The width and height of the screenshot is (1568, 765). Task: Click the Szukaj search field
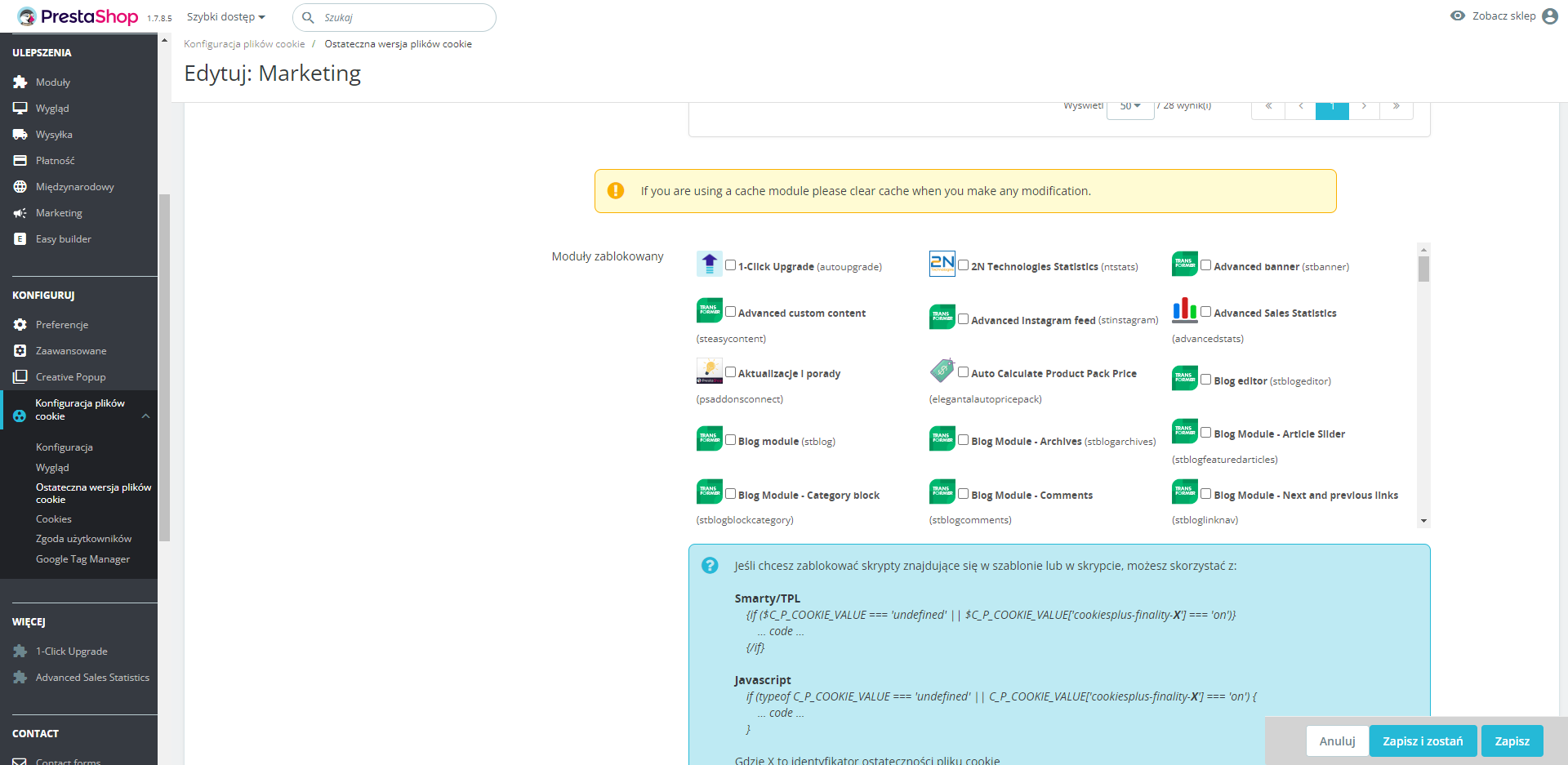pos(394,17)
